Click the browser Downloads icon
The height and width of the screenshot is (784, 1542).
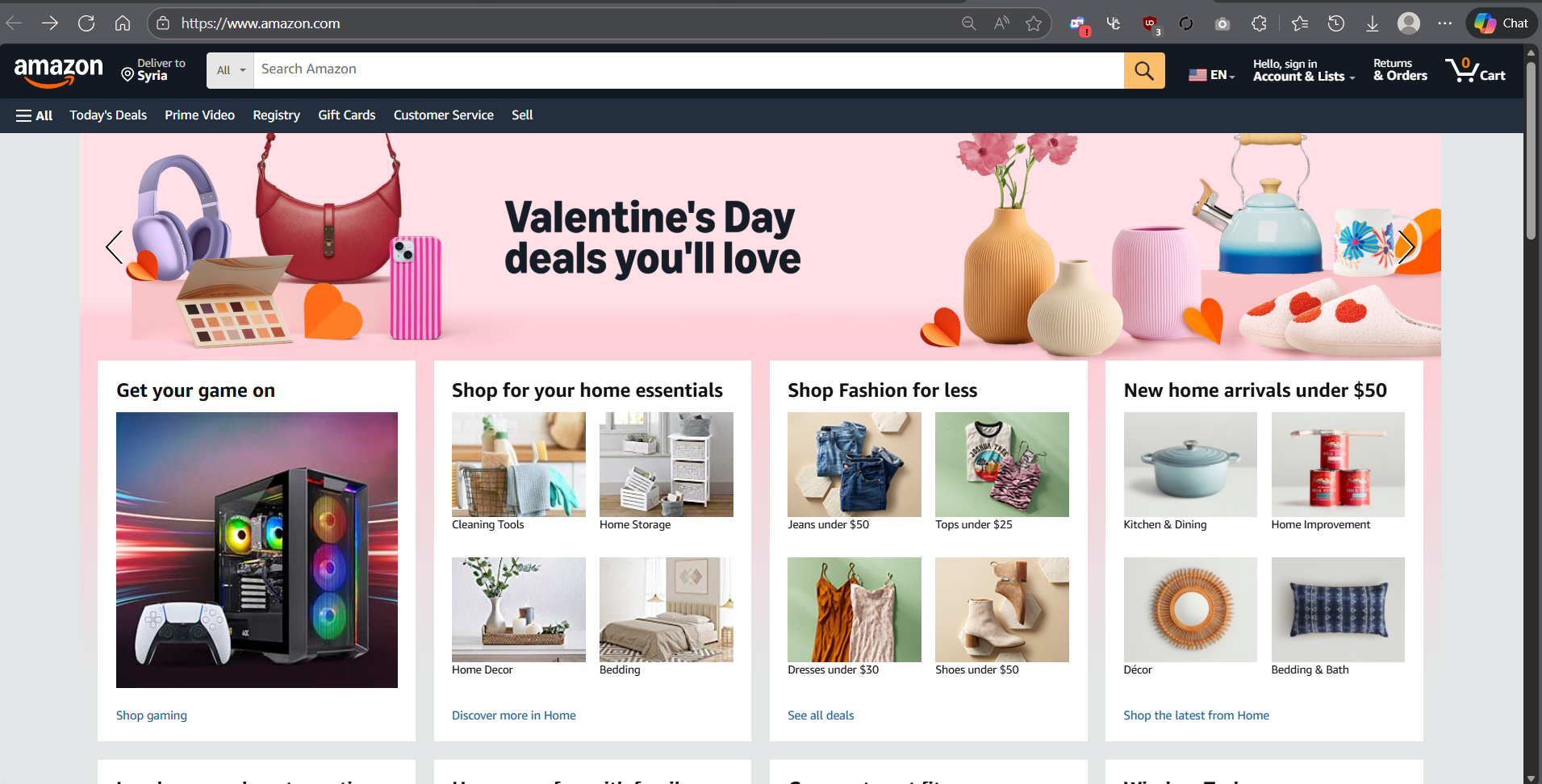pos(1372,24)
